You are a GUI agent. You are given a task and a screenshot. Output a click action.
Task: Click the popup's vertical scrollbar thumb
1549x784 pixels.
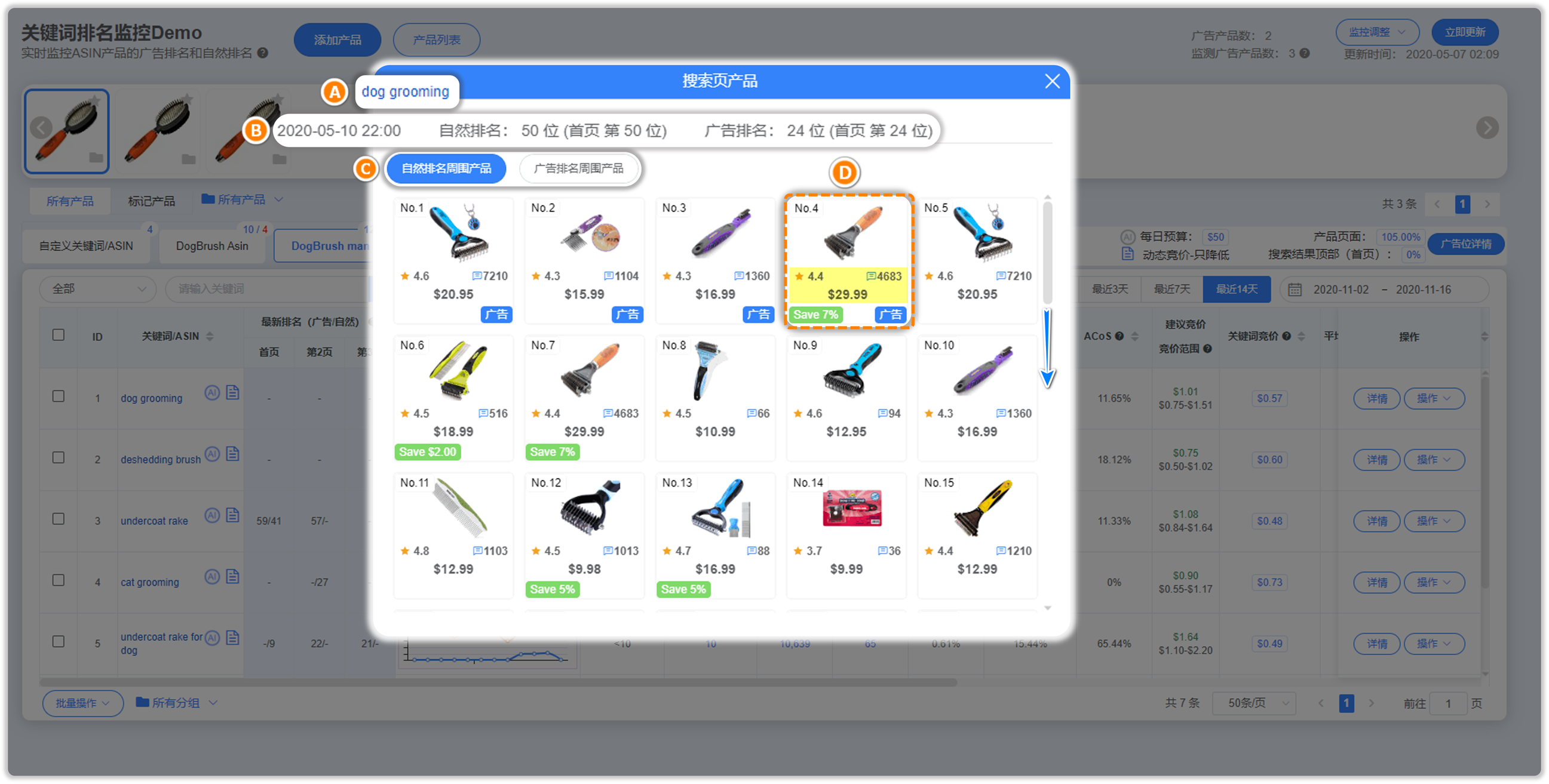pos(1047,253)
